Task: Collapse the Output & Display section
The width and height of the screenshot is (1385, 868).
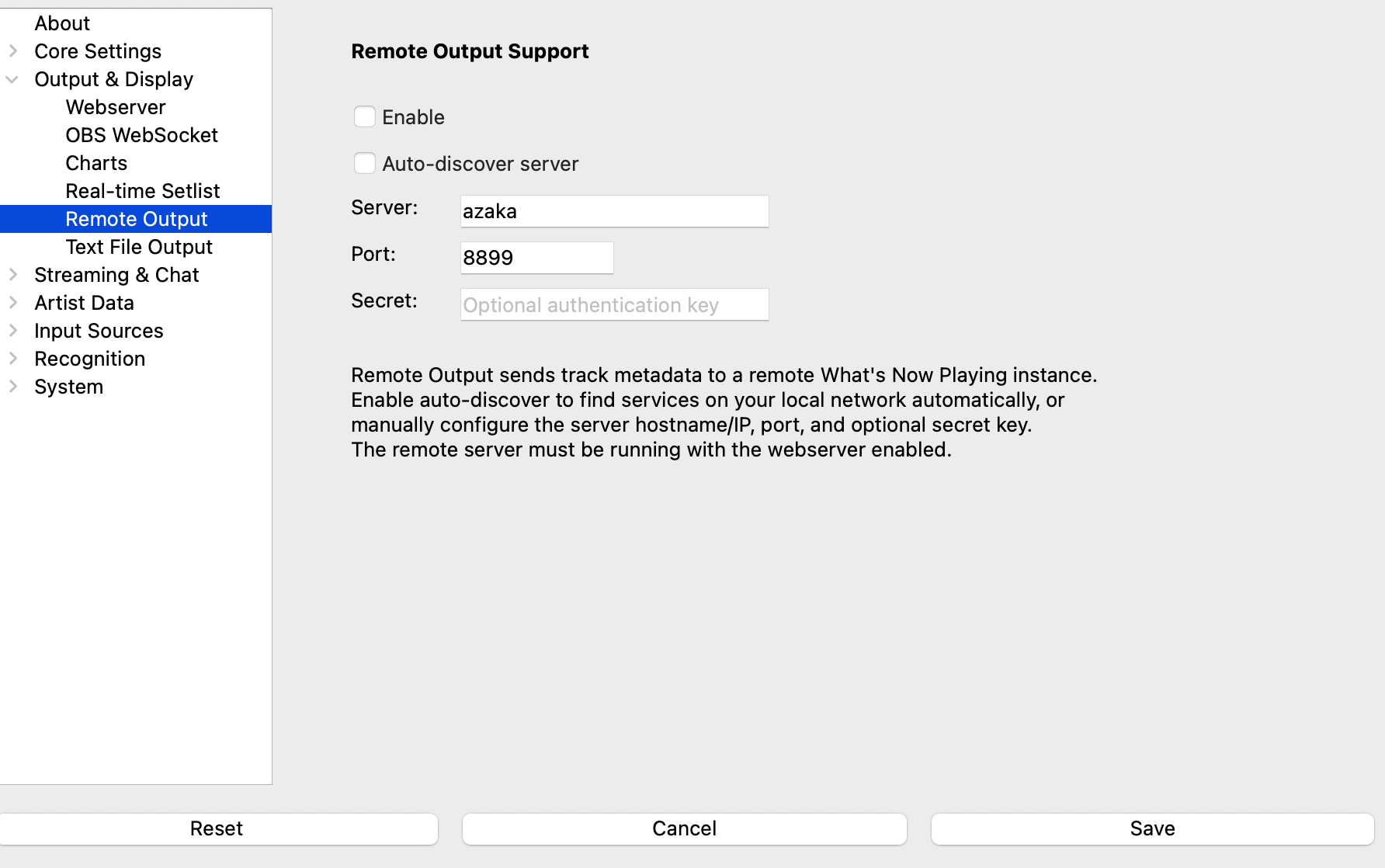Action: click(13, 79)
